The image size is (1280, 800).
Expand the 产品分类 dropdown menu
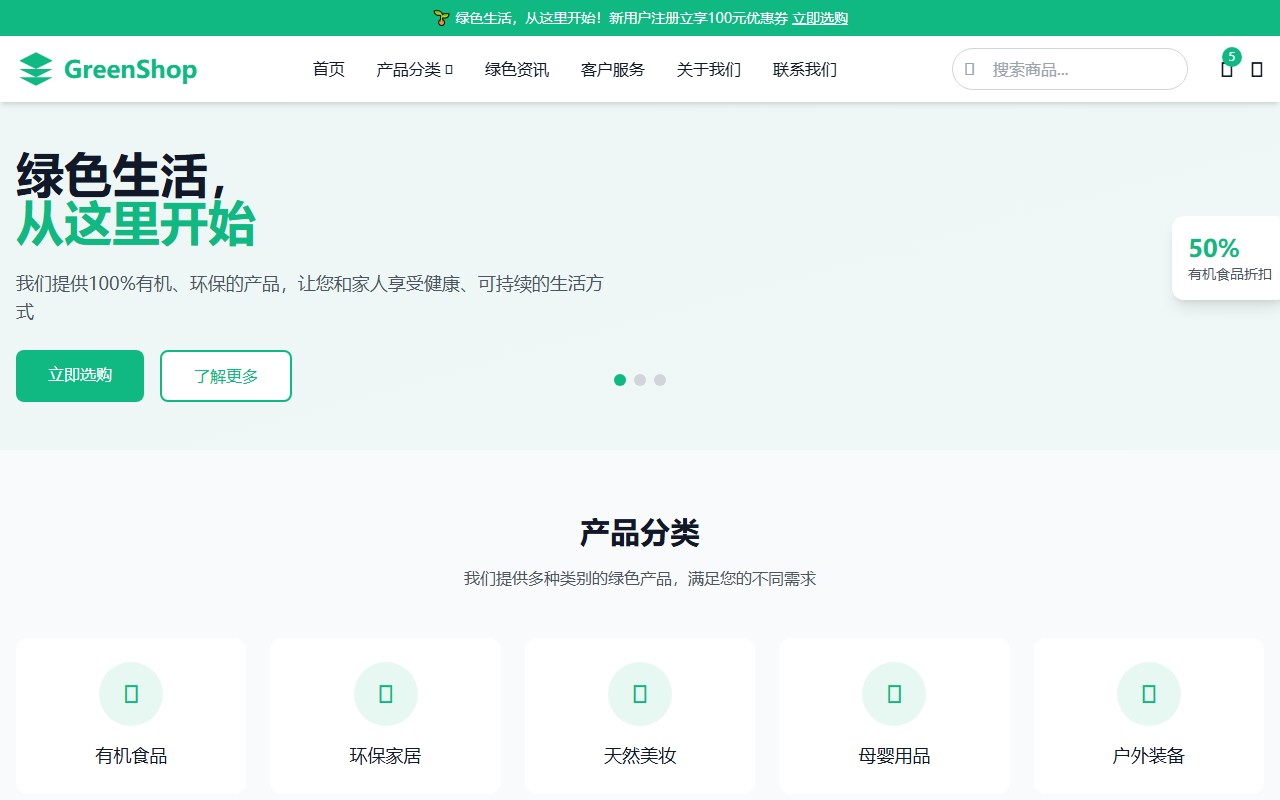click(414, 70)
